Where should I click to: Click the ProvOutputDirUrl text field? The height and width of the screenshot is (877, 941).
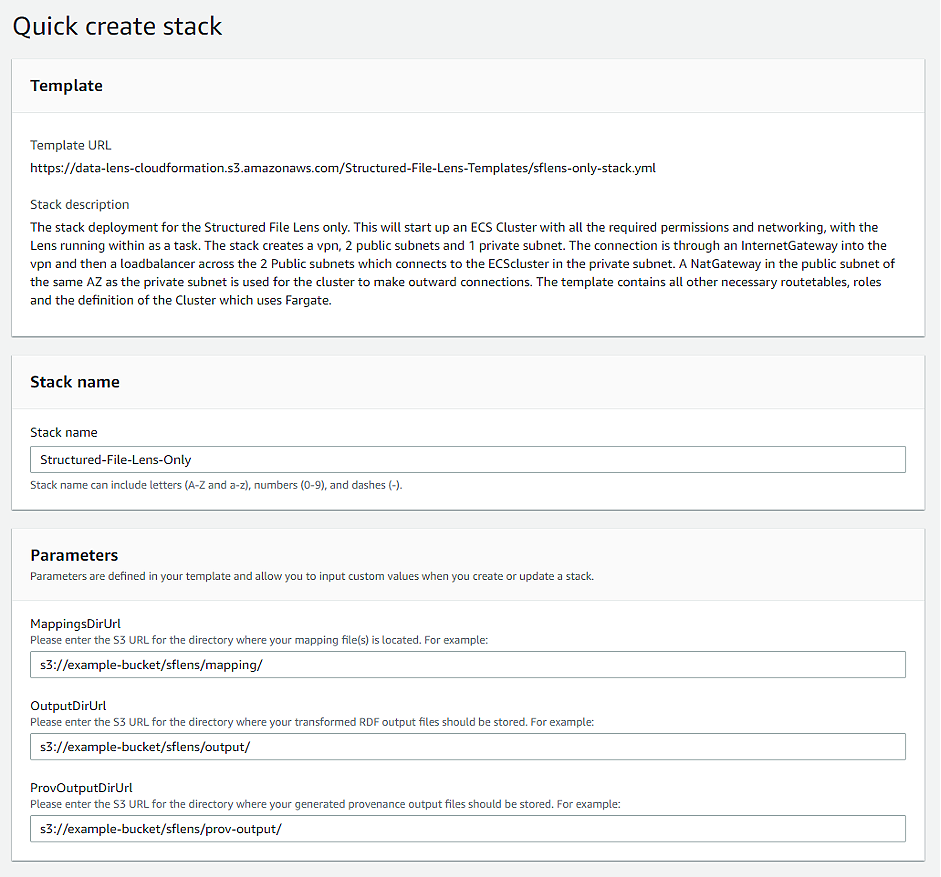[467, 828]
